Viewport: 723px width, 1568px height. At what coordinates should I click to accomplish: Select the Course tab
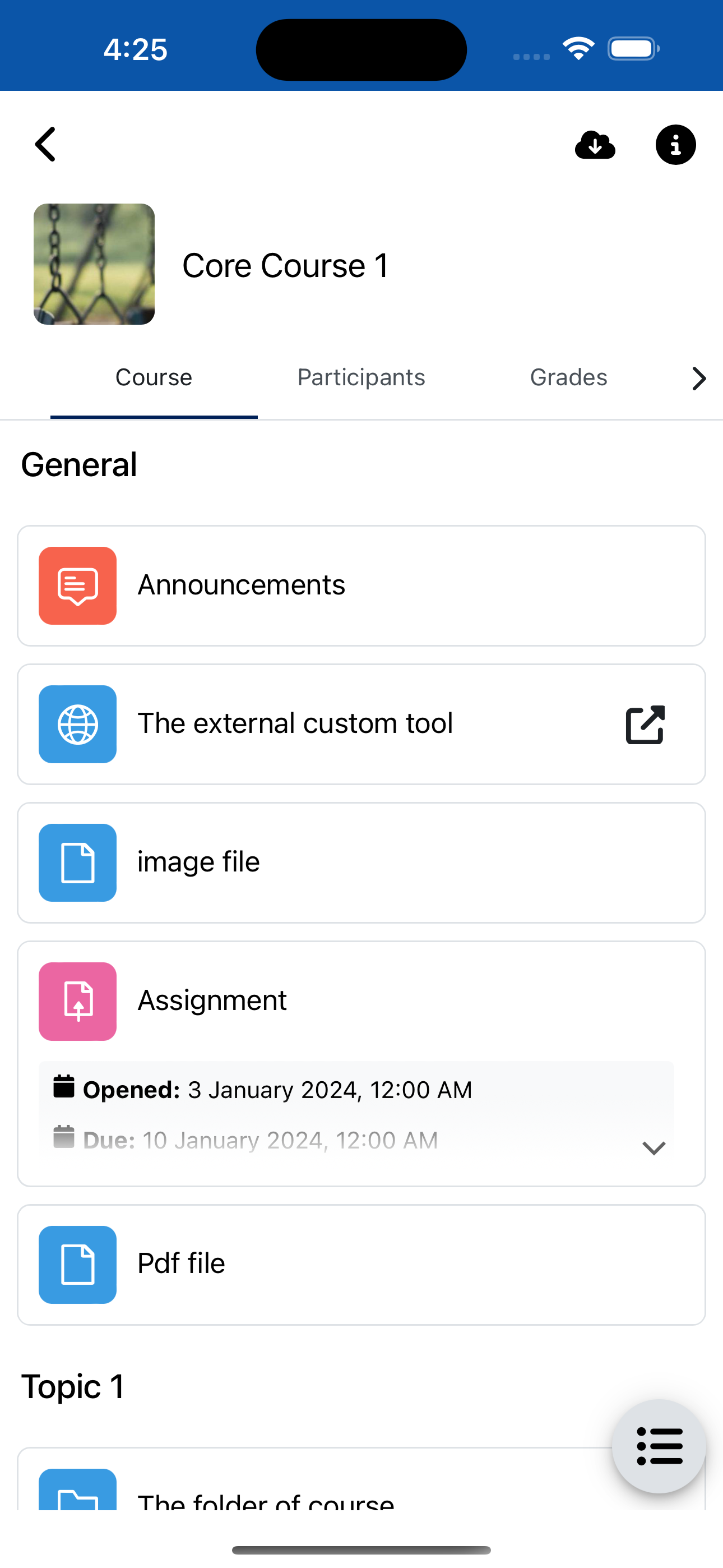154,377
